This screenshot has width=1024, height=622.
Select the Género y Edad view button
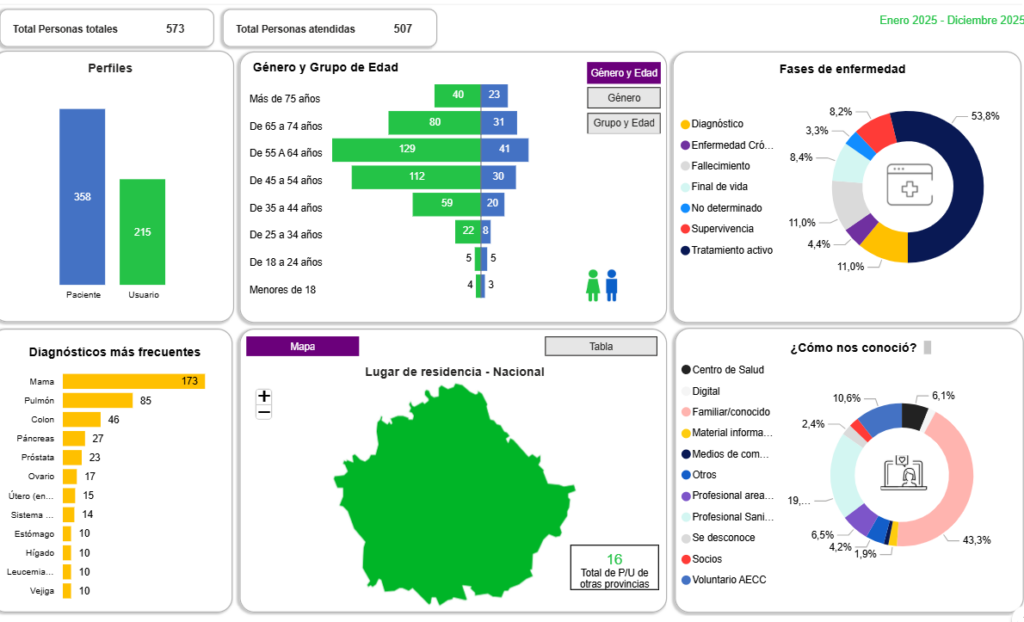[624, 73]
